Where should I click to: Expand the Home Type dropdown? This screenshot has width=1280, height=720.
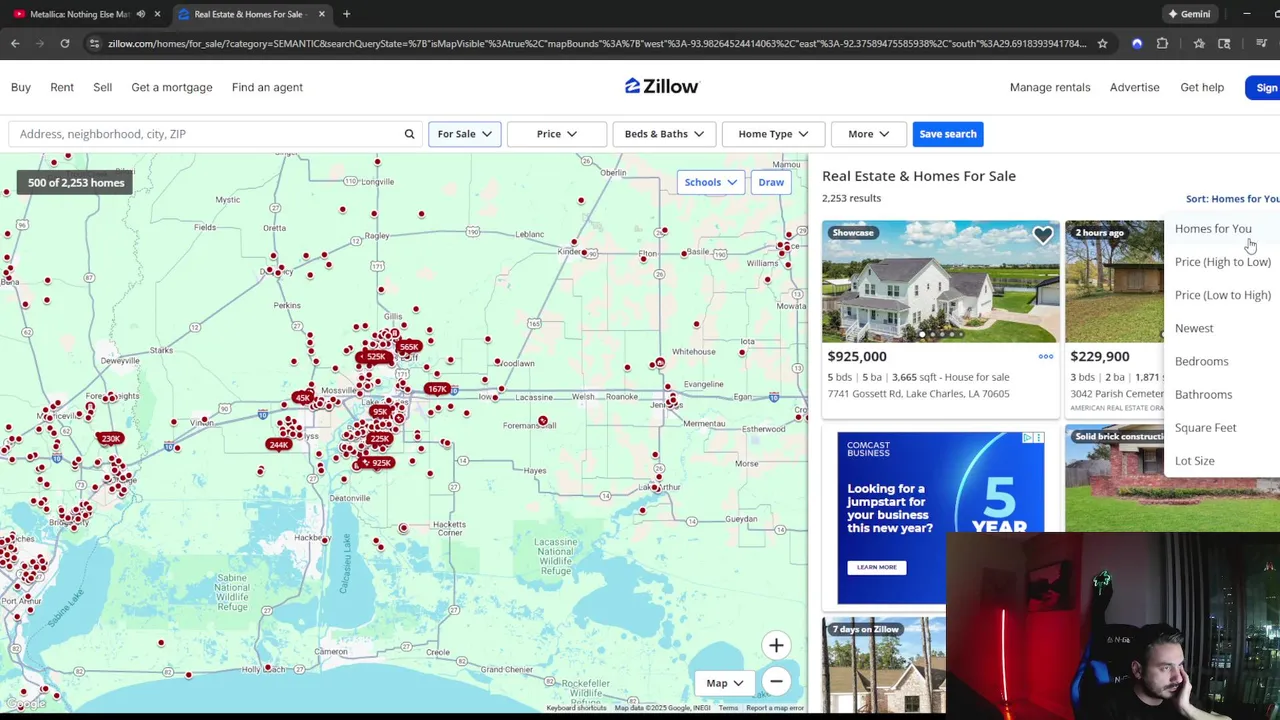[x=773, y=134]
